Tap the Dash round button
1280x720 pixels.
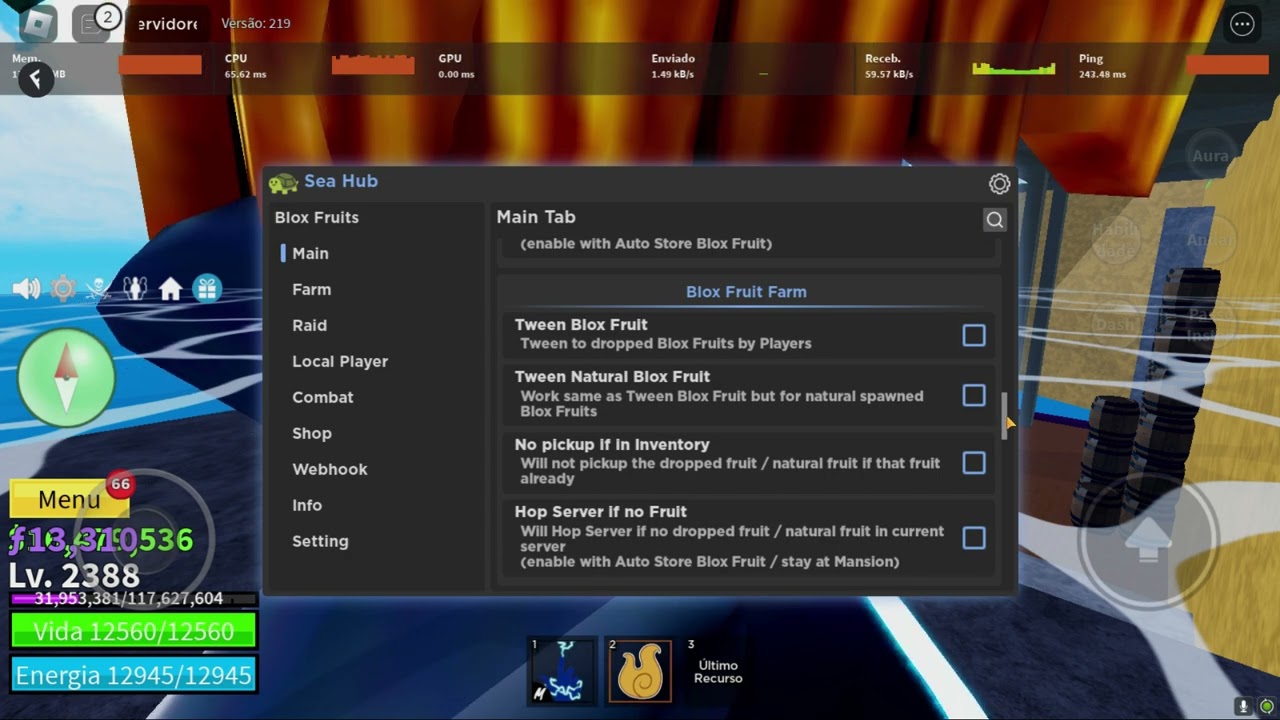coord(1115,325)
